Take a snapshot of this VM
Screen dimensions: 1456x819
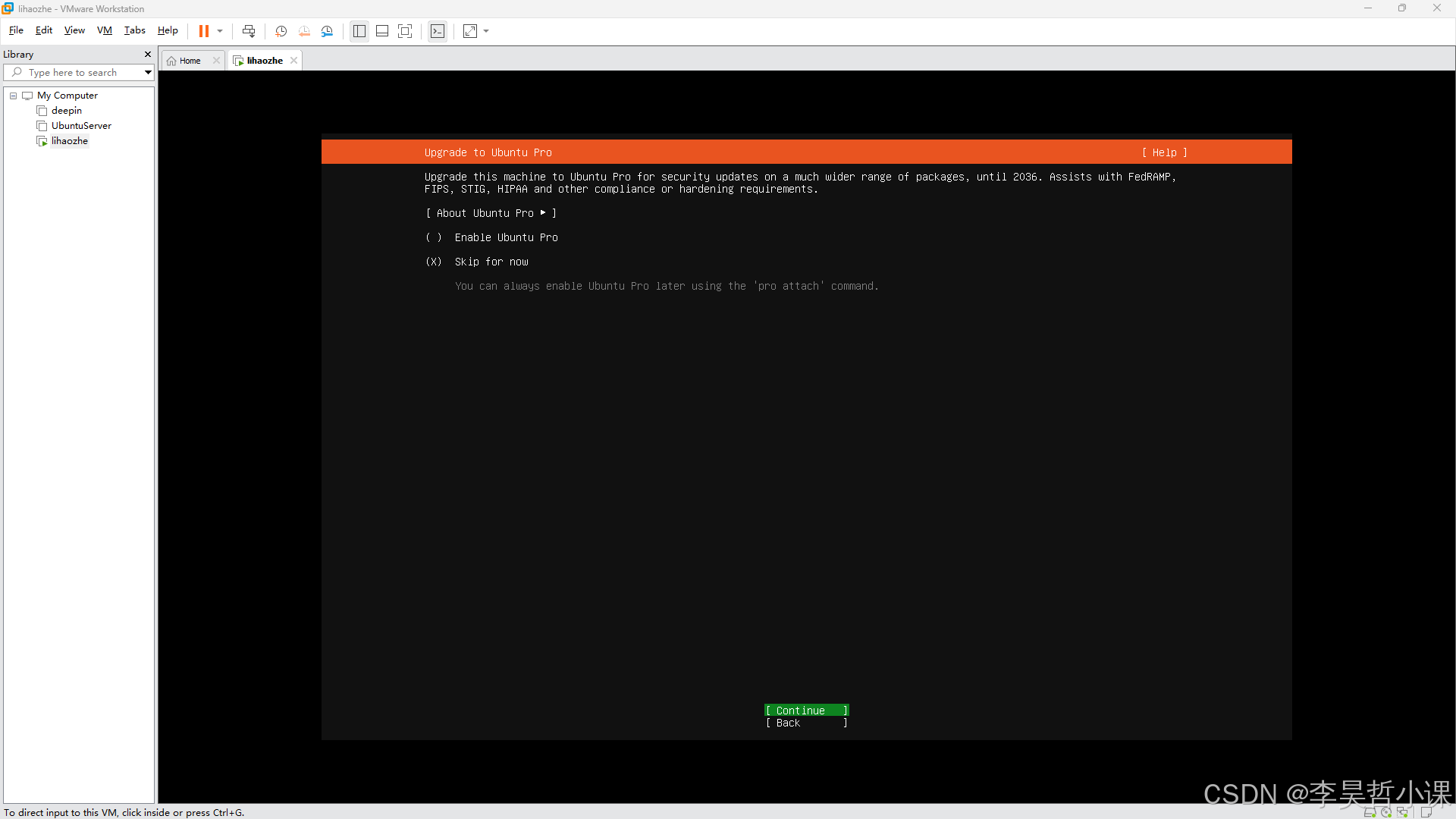point(281,31)
